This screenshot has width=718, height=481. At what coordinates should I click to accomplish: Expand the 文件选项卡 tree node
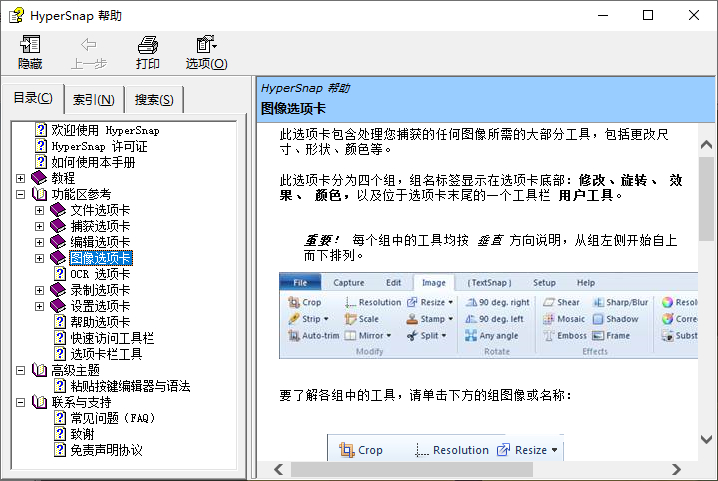pos(39,210)
